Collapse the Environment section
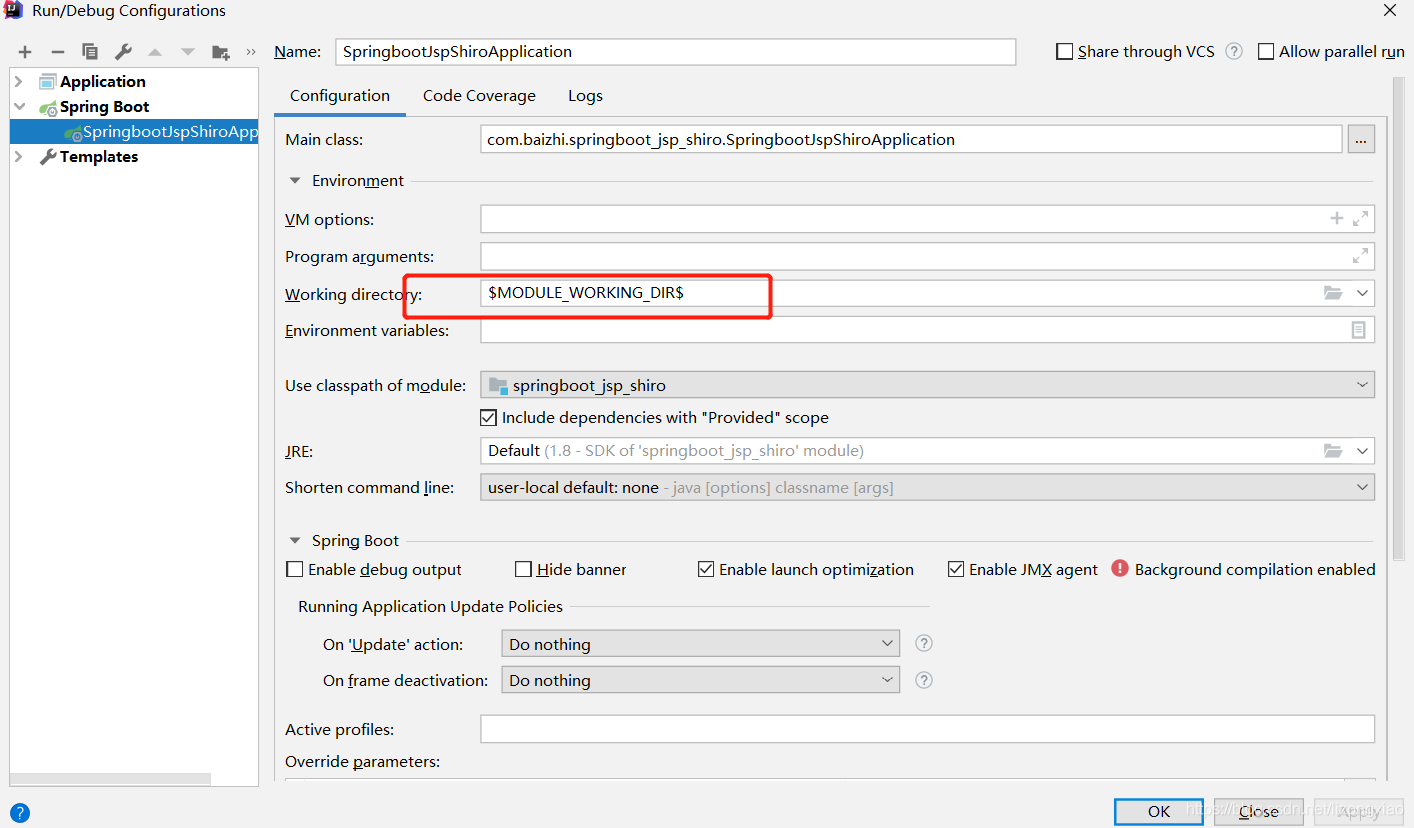The image size is (1414, 828). (x=294, y=181)
